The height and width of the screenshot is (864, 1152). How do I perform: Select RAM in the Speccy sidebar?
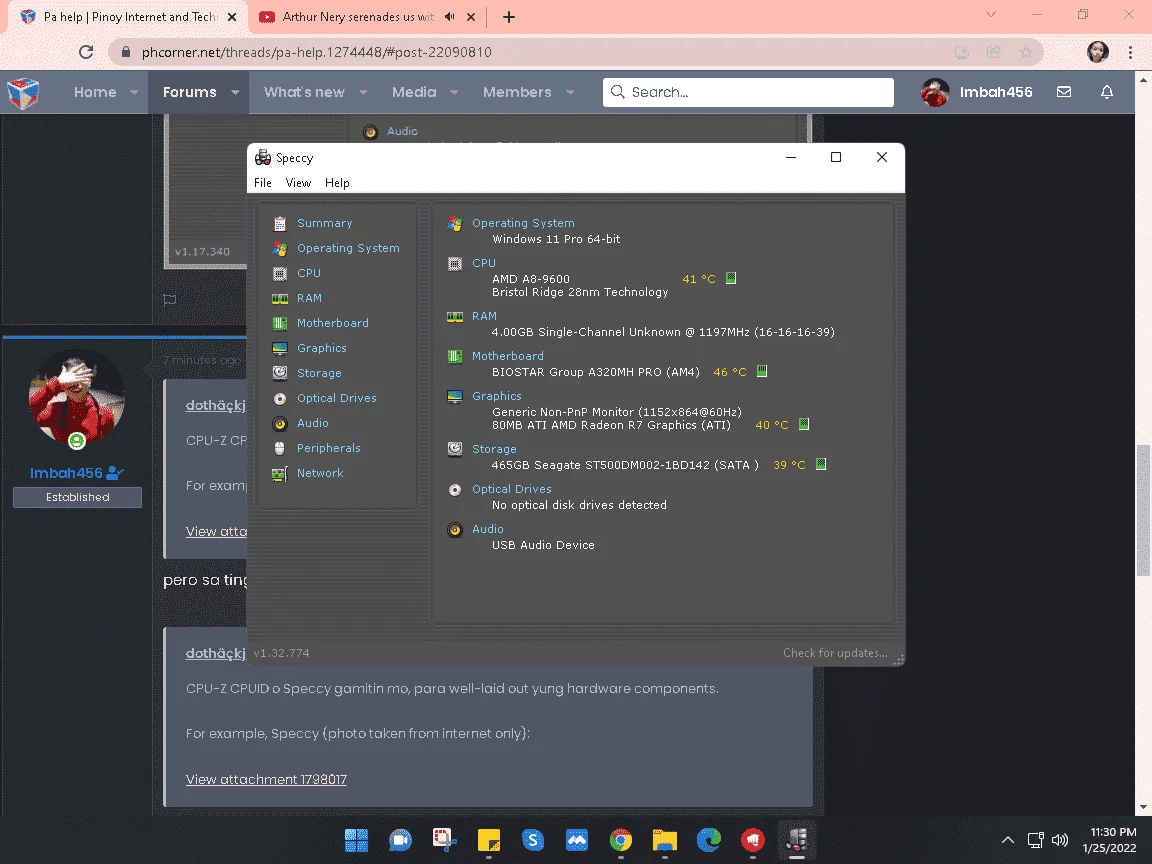309,298
